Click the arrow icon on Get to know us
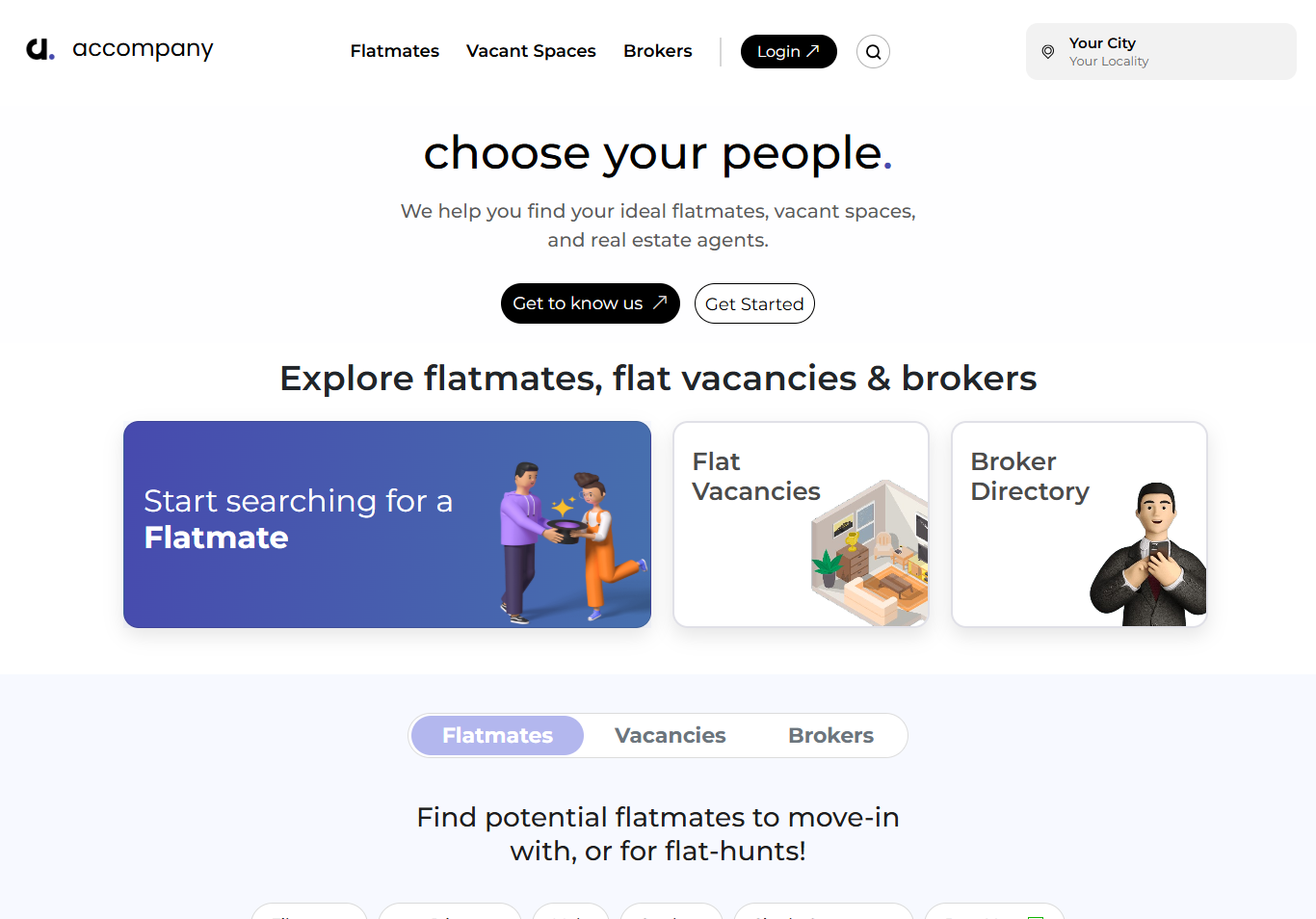 pos(660,302)
